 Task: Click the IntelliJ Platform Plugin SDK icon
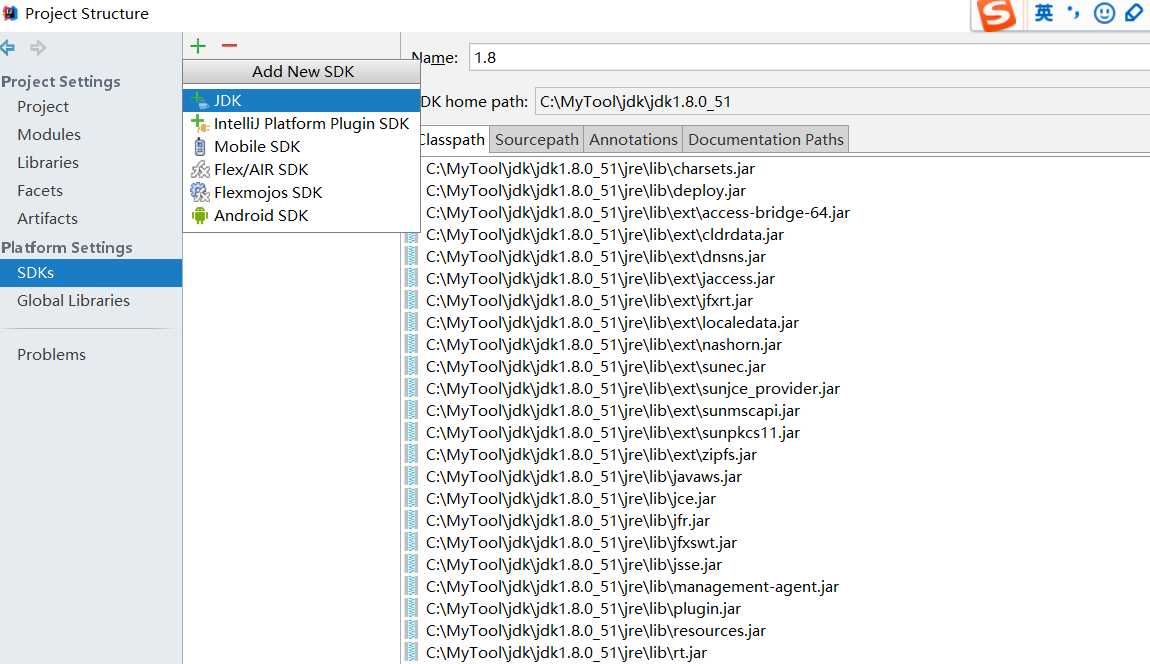199,123
